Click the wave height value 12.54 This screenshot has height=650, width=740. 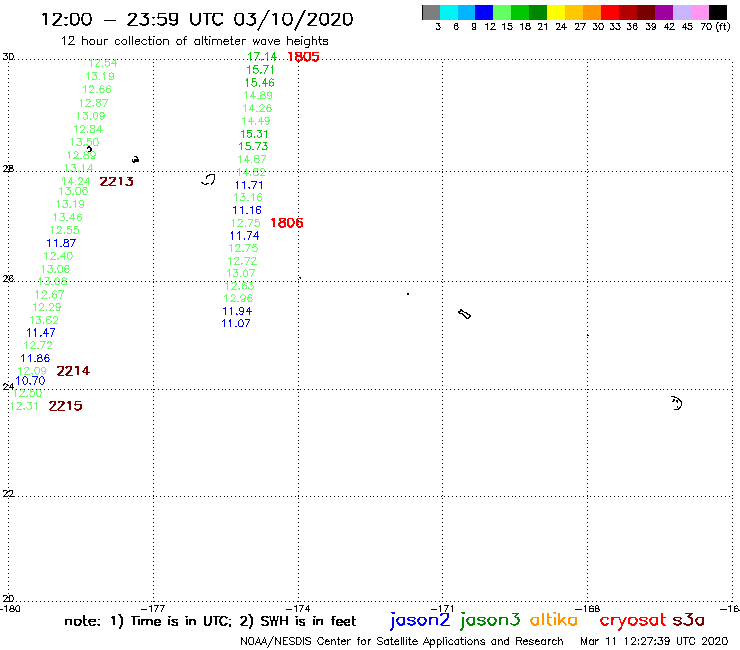pos(102,64)
